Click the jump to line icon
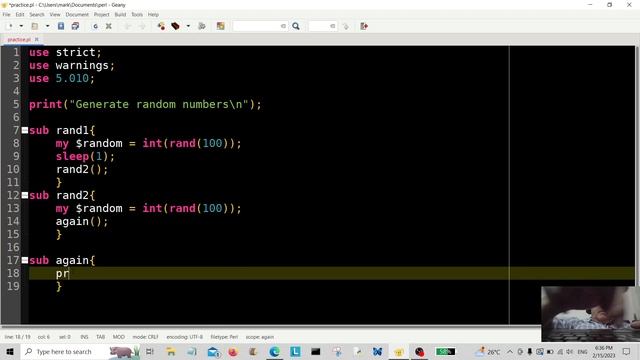 (346, 26)
